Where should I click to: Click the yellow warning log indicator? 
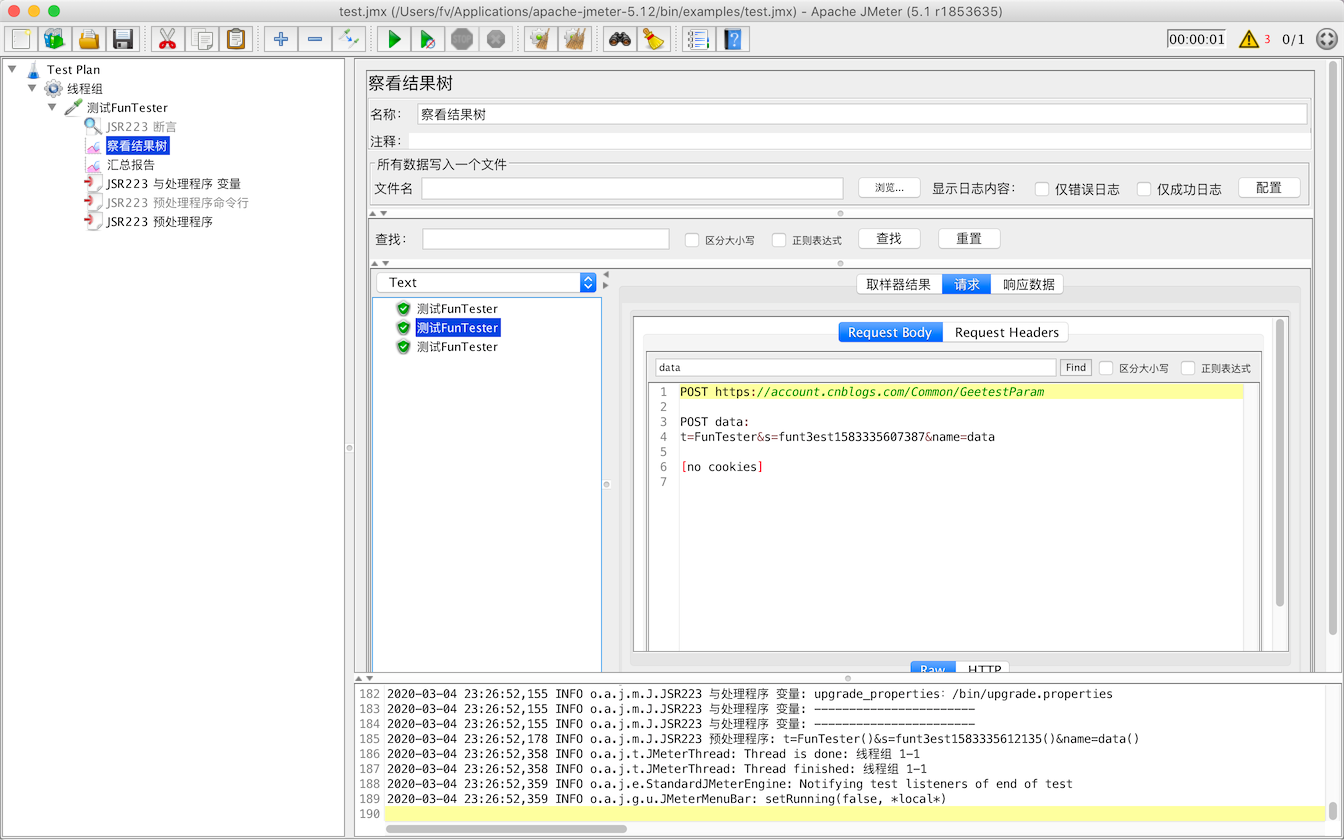pyautogui.click(x=1249, y=39)
